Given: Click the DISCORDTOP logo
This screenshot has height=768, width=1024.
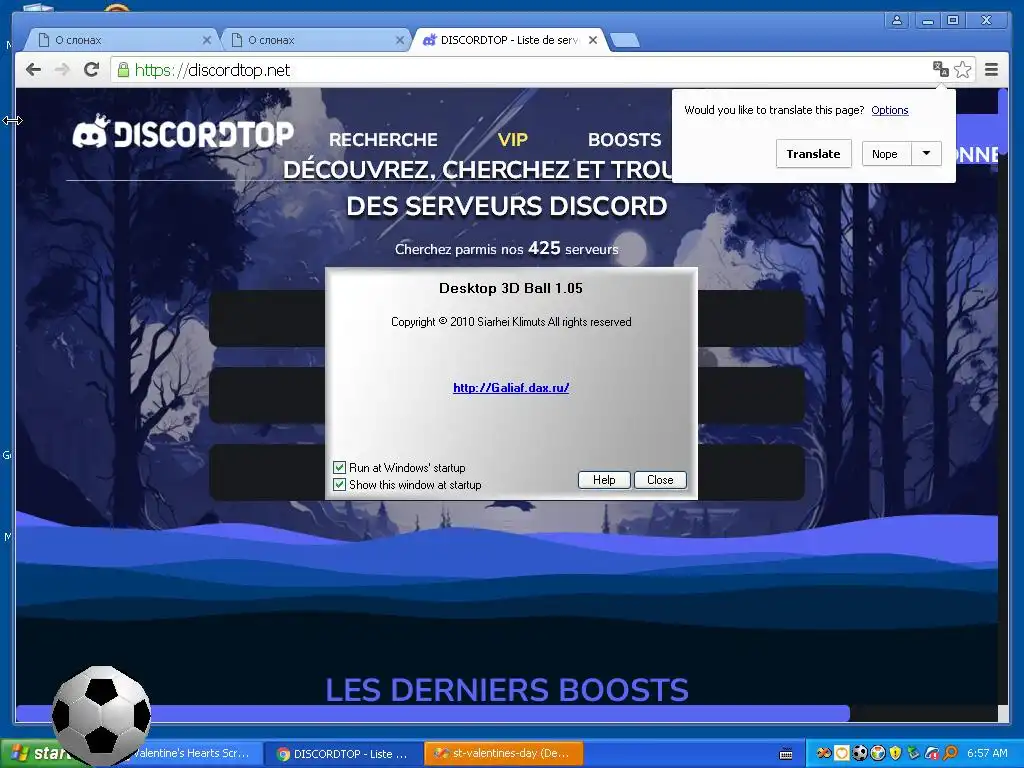Looking at the screenshot, I should (x=183, y=133).
